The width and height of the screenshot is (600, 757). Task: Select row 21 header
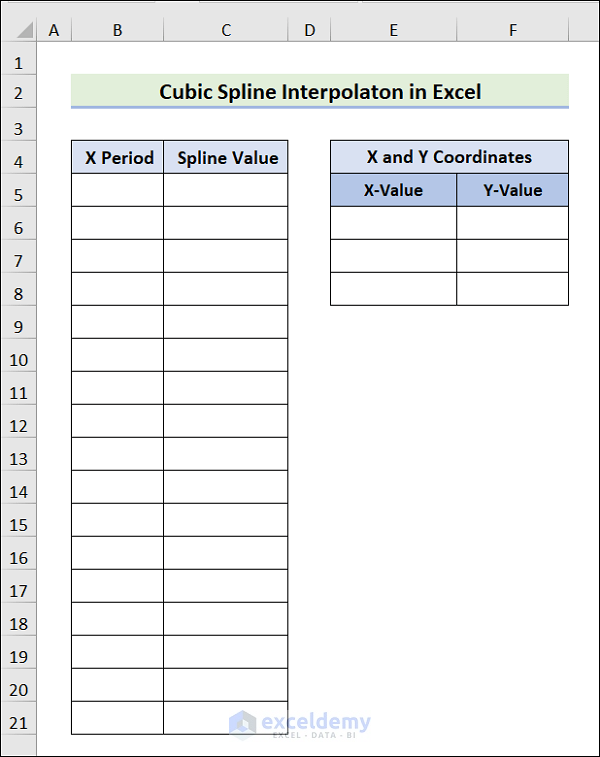[18, 722]
